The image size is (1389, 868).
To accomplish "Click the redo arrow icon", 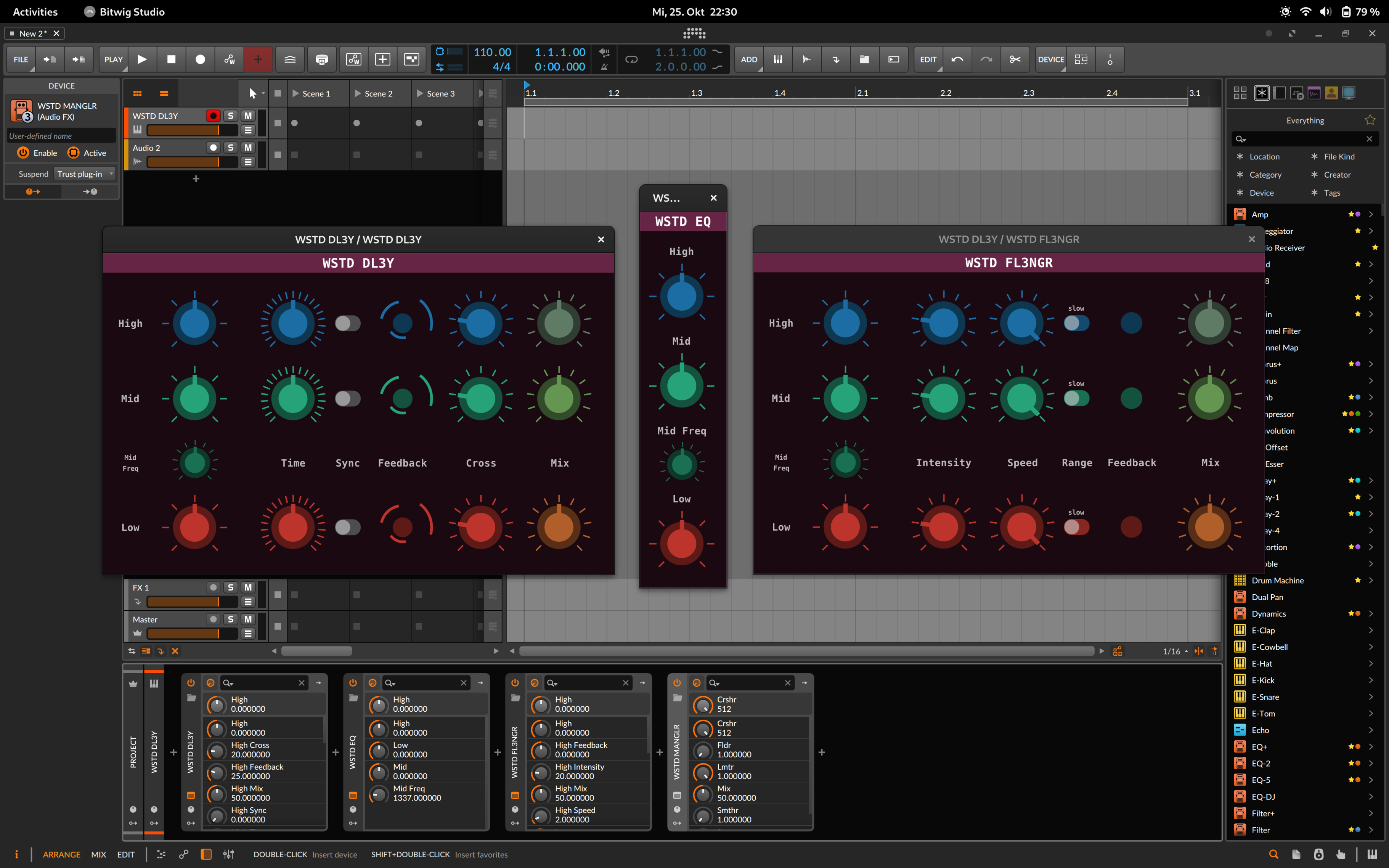I will [x=986, y=59].
